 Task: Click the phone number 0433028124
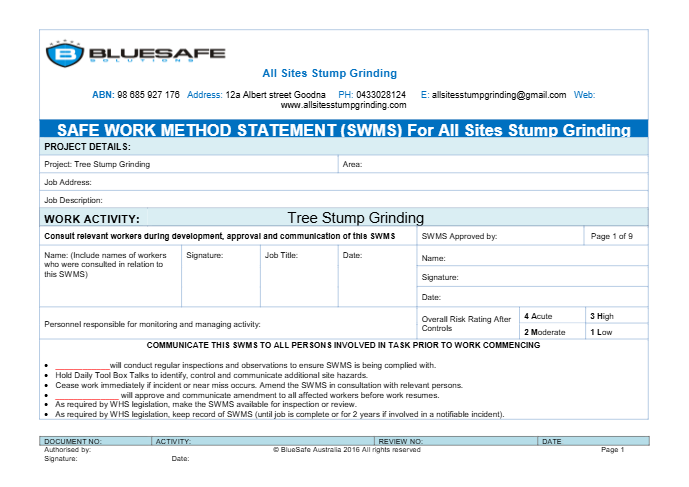click(381, 94)
